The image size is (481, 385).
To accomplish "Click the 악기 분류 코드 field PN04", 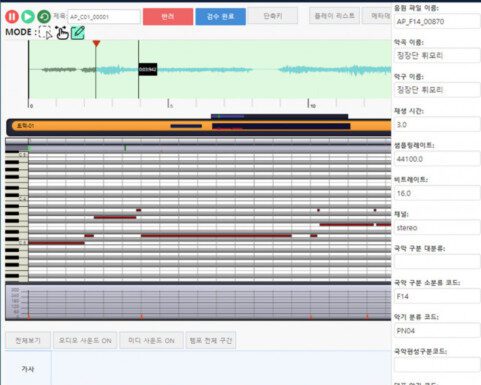I will (437, 331).
